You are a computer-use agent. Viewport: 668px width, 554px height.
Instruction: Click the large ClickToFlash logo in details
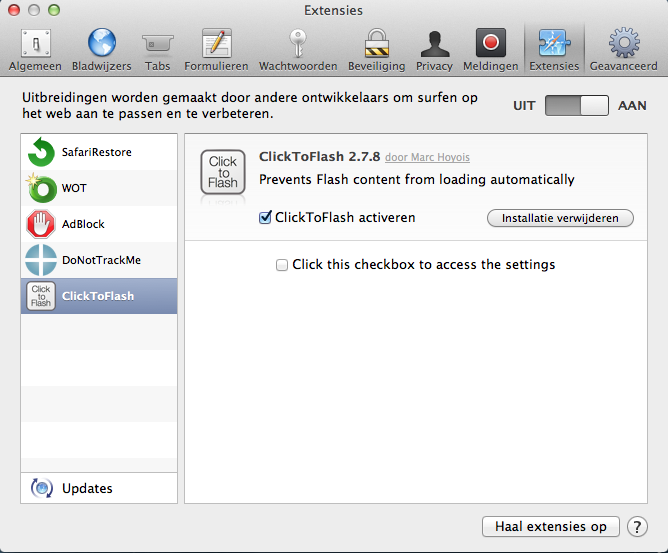click(223, 172)
